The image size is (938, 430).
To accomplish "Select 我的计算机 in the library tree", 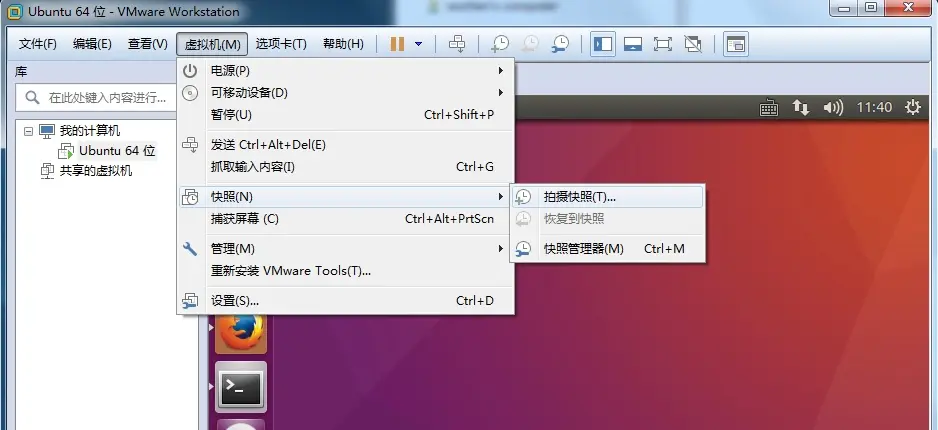I will [x=90, y=130].
